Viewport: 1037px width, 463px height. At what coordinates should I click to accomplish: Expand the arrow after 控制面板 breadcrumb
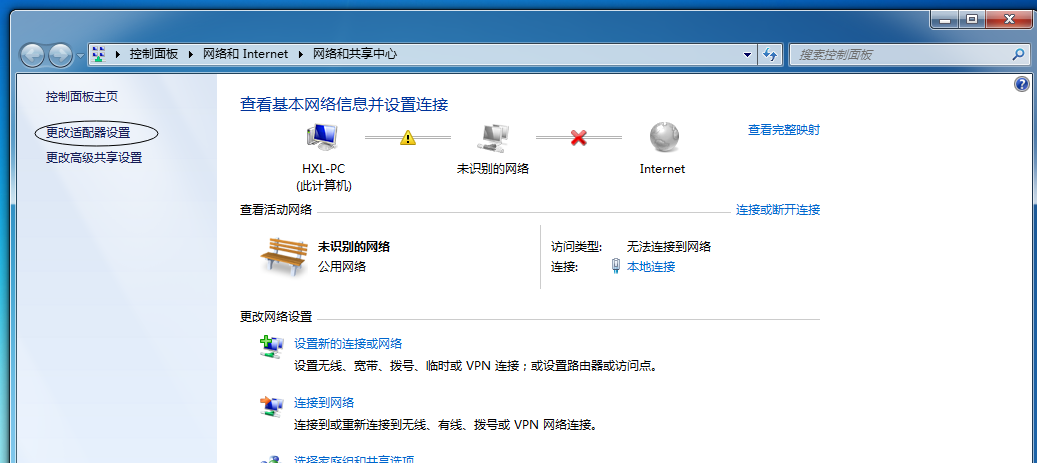190,54
